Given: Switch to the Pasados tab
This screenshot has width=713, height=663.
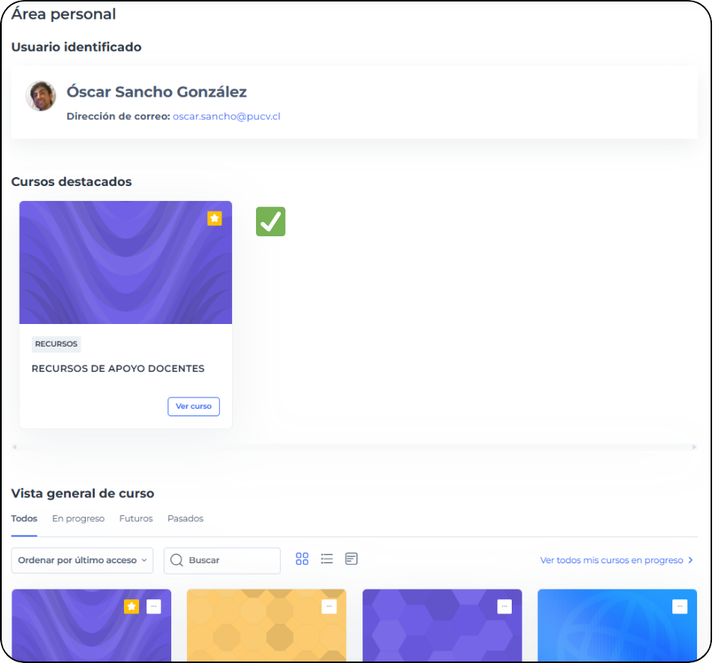Looking at the screenshot, I should point(185,518).
